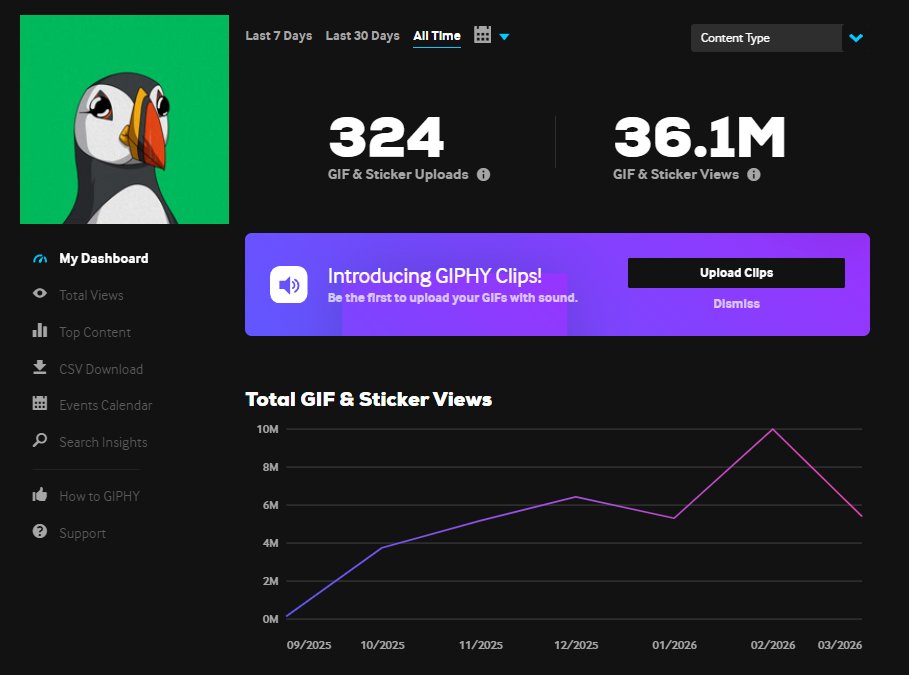Open My Dashboard from the sidebar
909x675 pixels.
(40, 258)
